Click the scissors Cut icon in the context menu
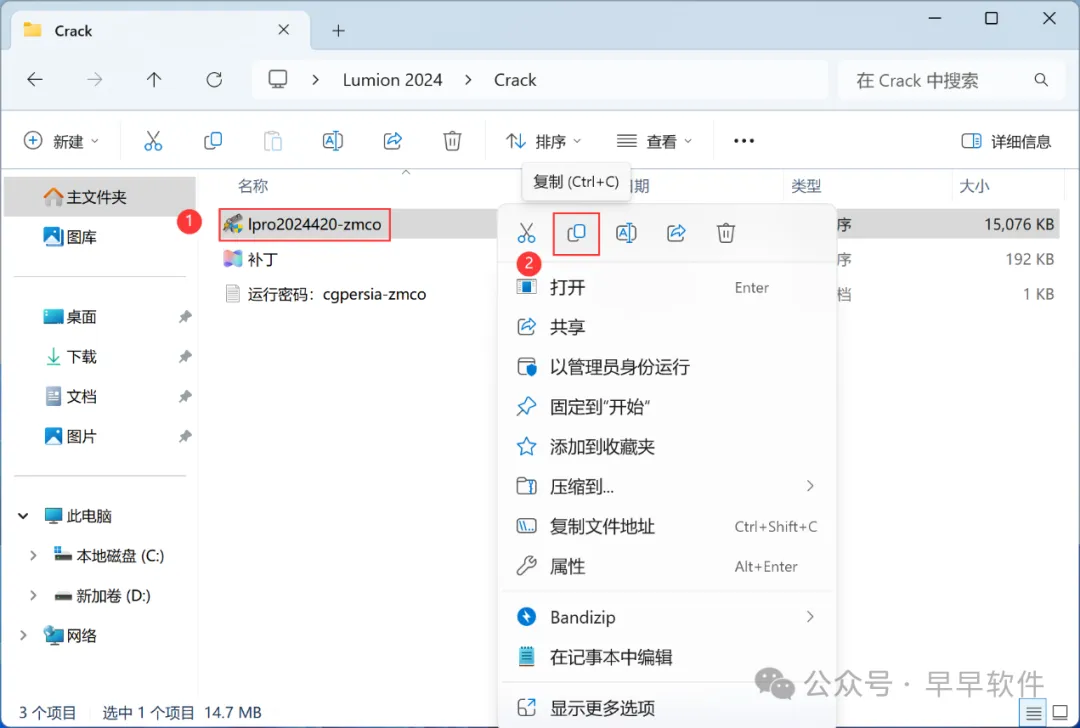Viewport: 1080px width, 728px height. coord(526,233)
